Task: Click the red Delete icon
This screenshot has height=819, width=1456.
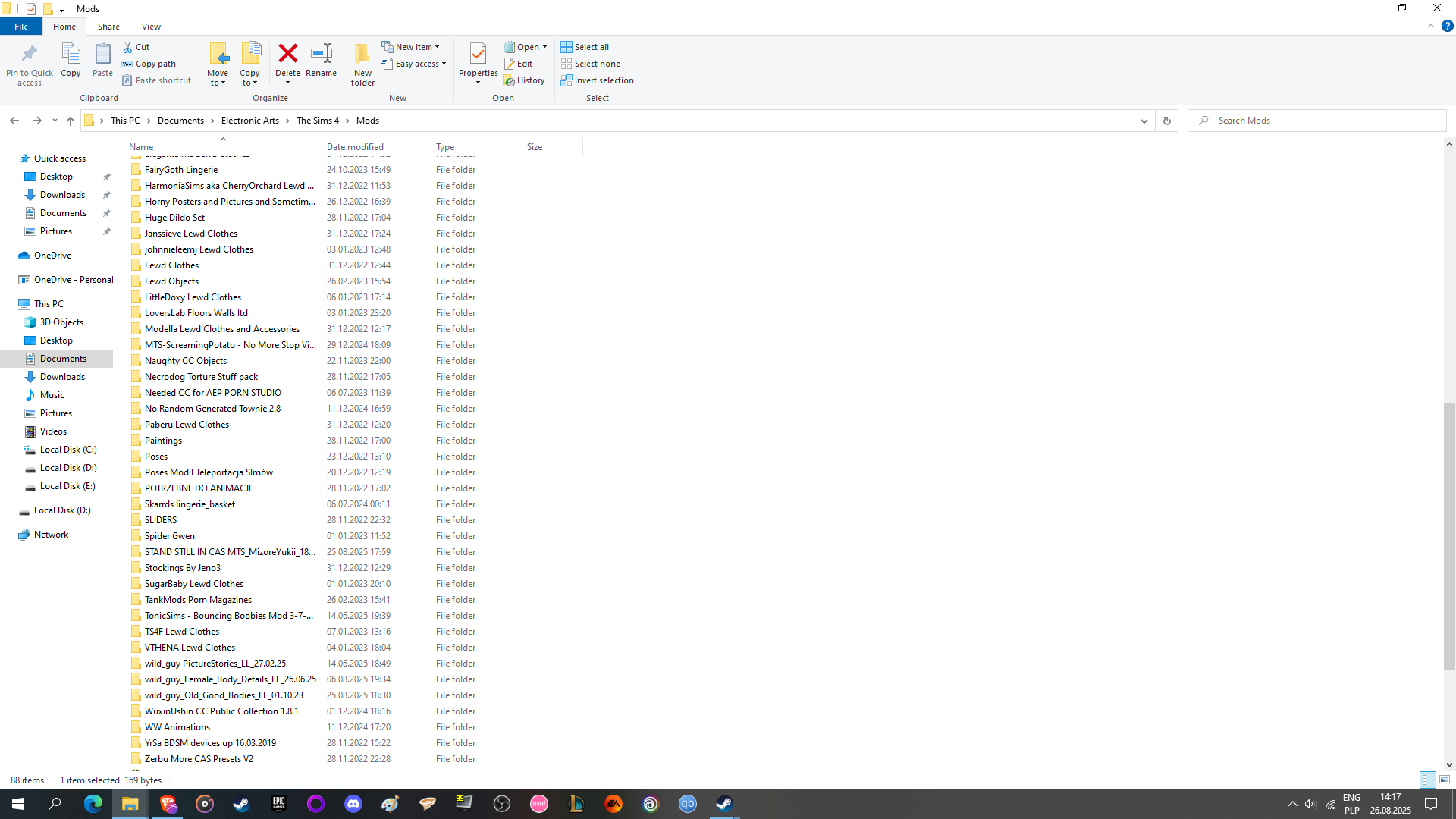Action: coord(287,53)
